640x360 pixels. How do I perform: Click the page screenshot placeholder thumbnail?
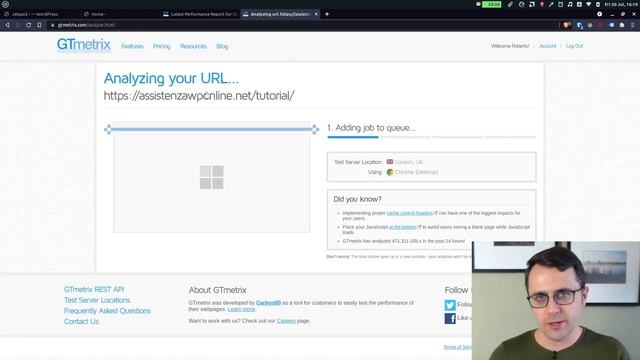pos(211,177)
